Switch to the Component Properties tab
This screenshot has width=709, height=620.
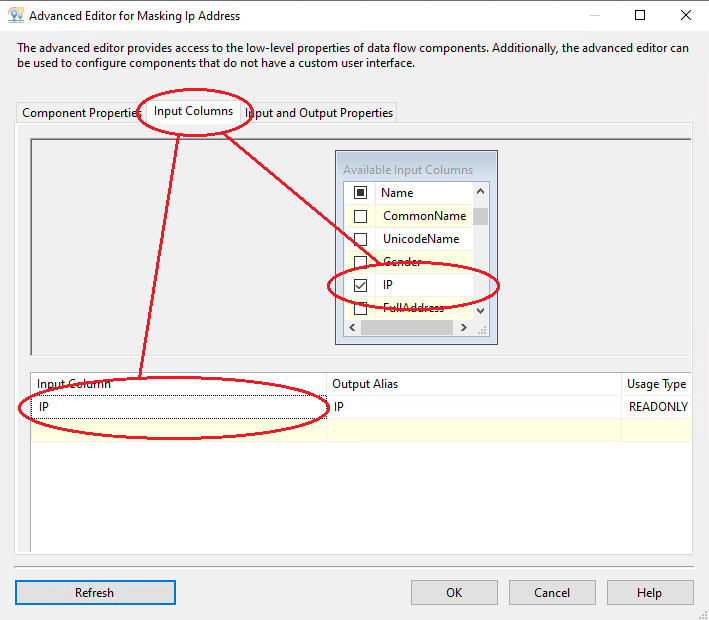82,113
